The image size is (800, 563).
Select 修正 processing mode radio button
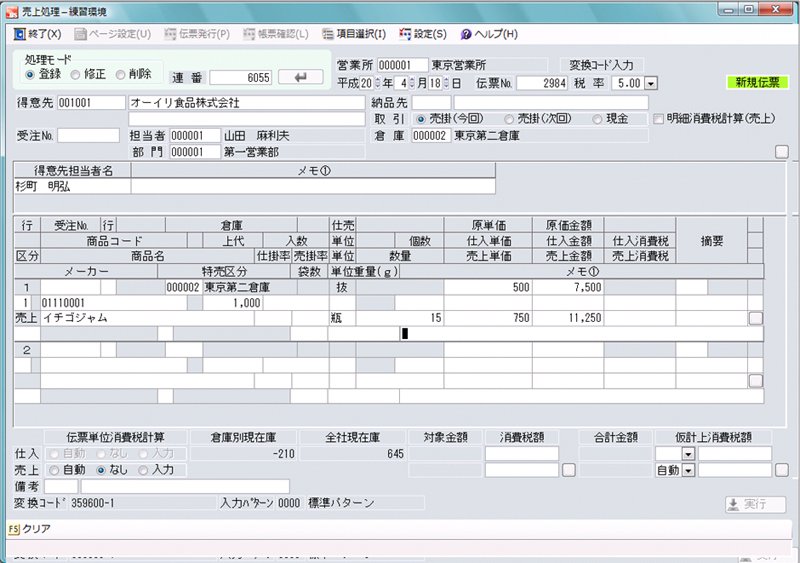76,75
